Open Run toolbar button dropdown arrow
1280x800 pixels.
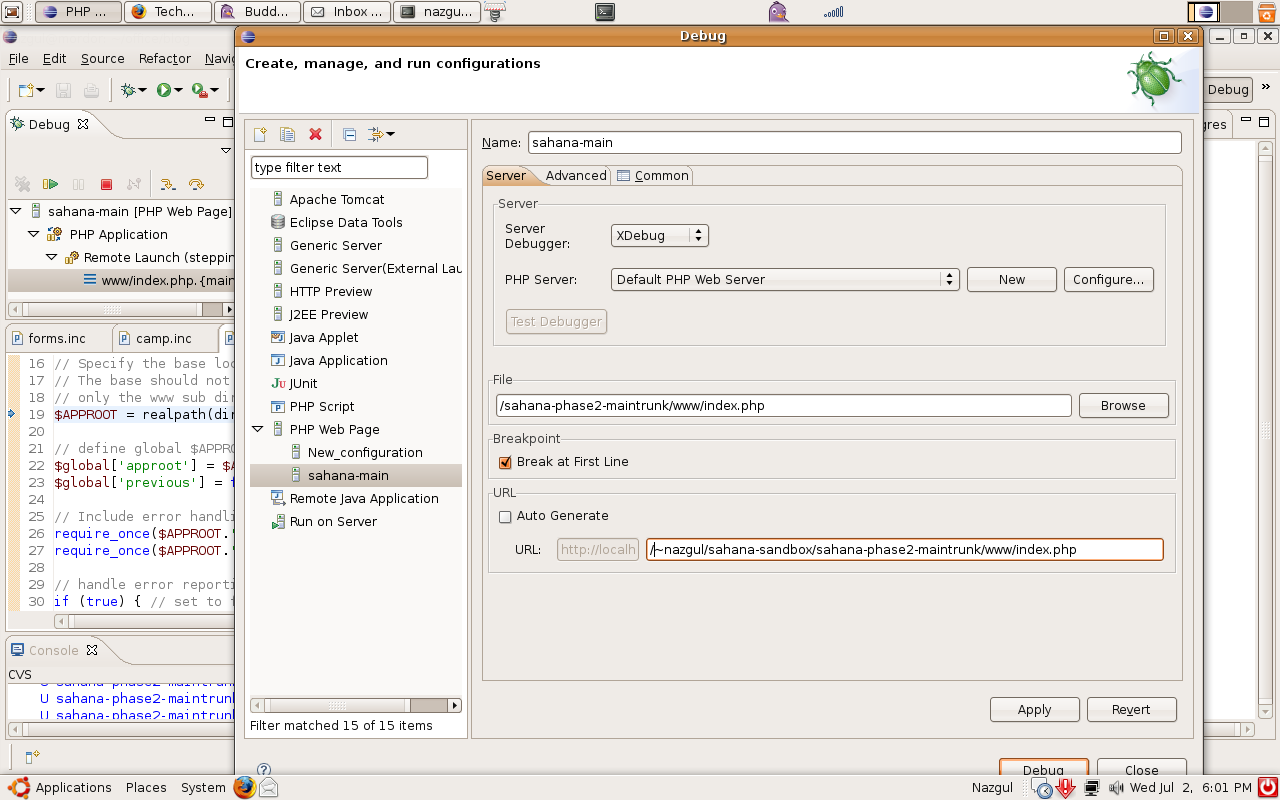[178, 90]
